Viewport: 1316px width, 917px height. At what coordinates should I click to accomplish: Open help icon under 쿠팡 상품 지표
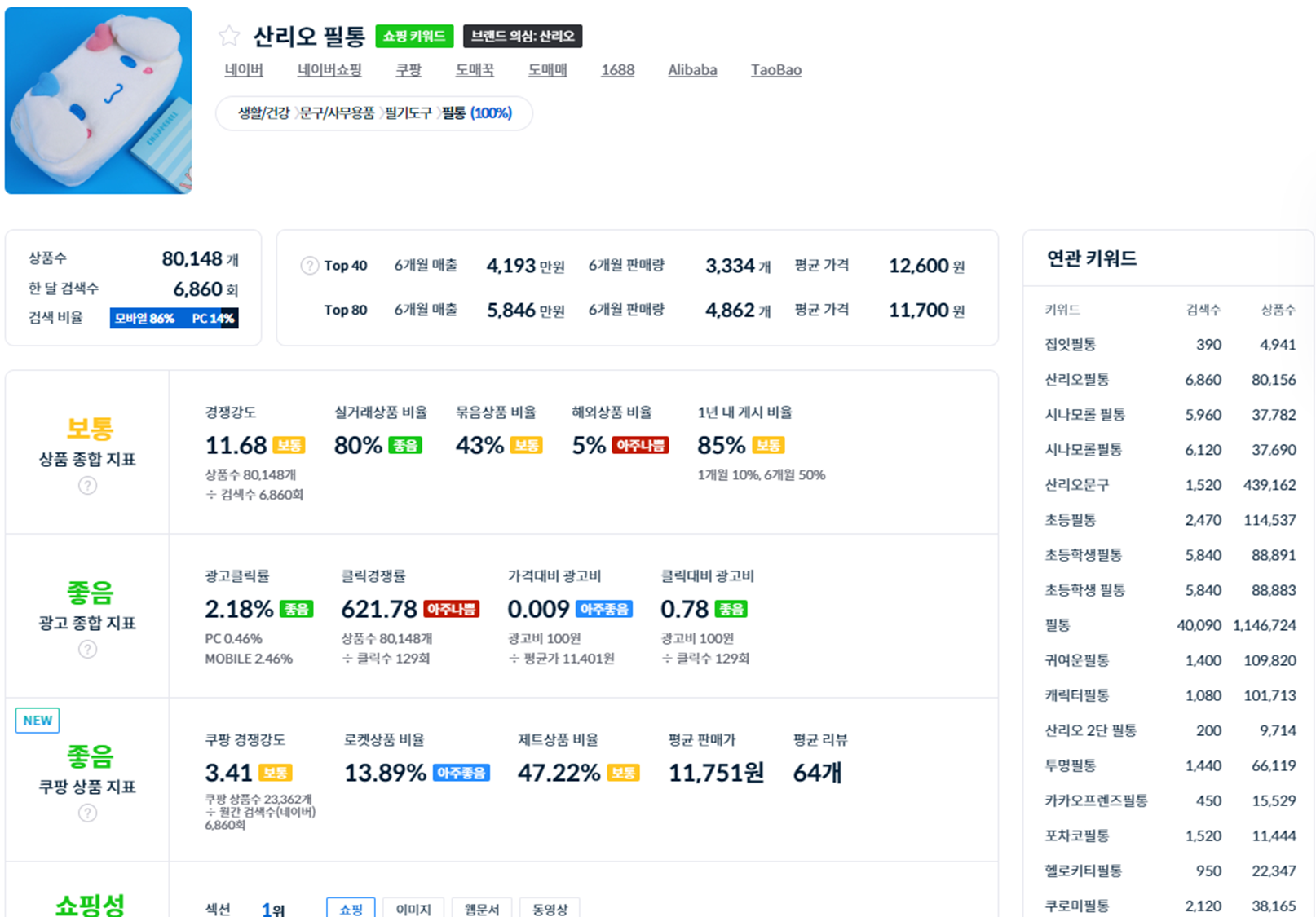pos(87,813)
